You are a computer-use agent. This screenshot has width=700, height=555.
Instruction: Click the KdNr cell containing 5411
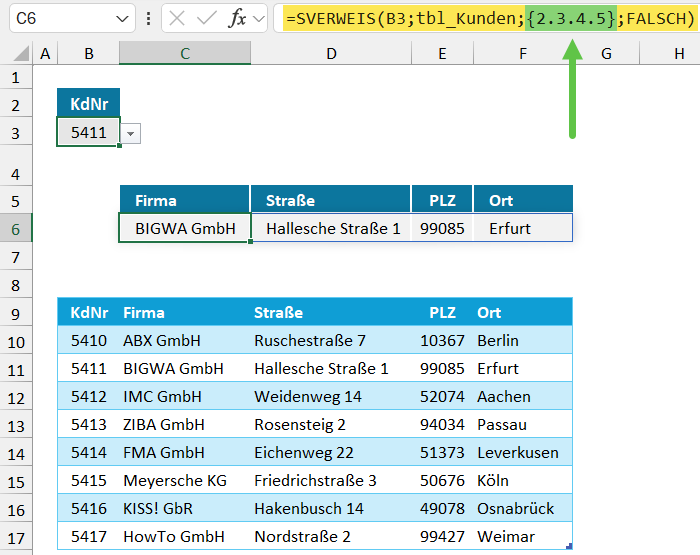pos(88,132)
